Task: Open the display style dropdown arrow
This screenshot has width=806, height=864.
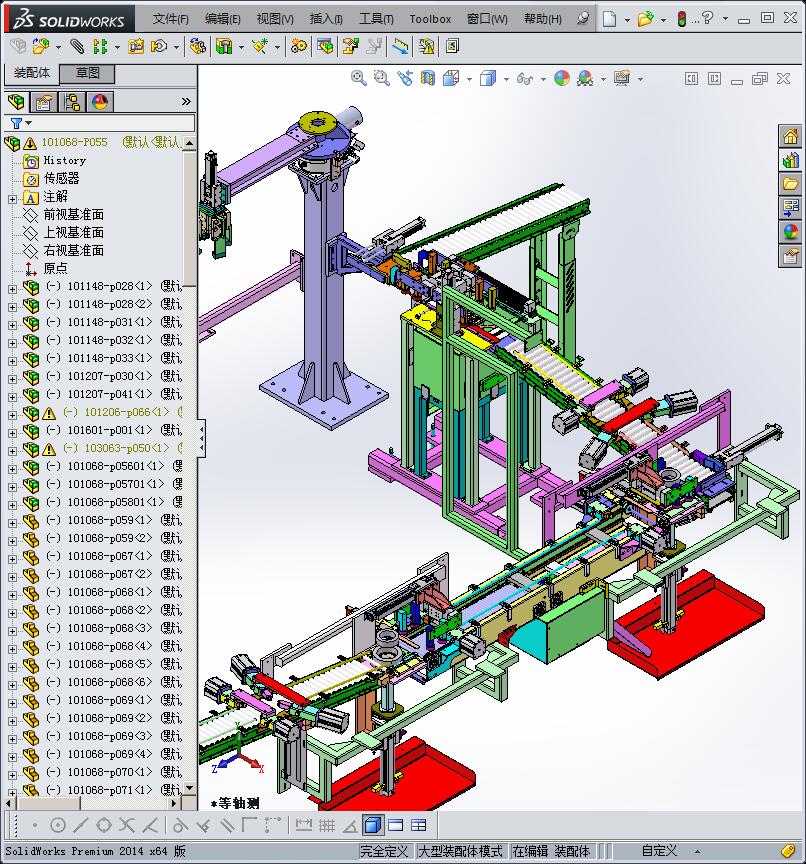Action: pyautogui.click(x=506, y=79)
